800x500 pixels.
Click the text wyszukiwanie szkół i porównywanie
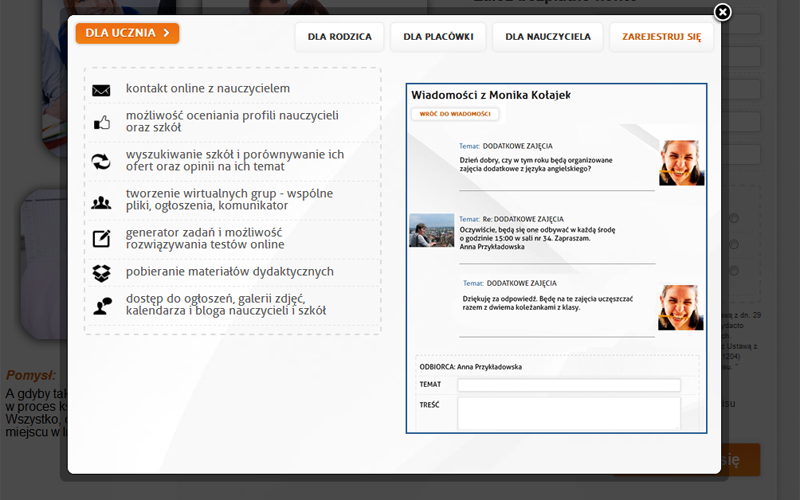pyautogui.click(x=235, y=154)
